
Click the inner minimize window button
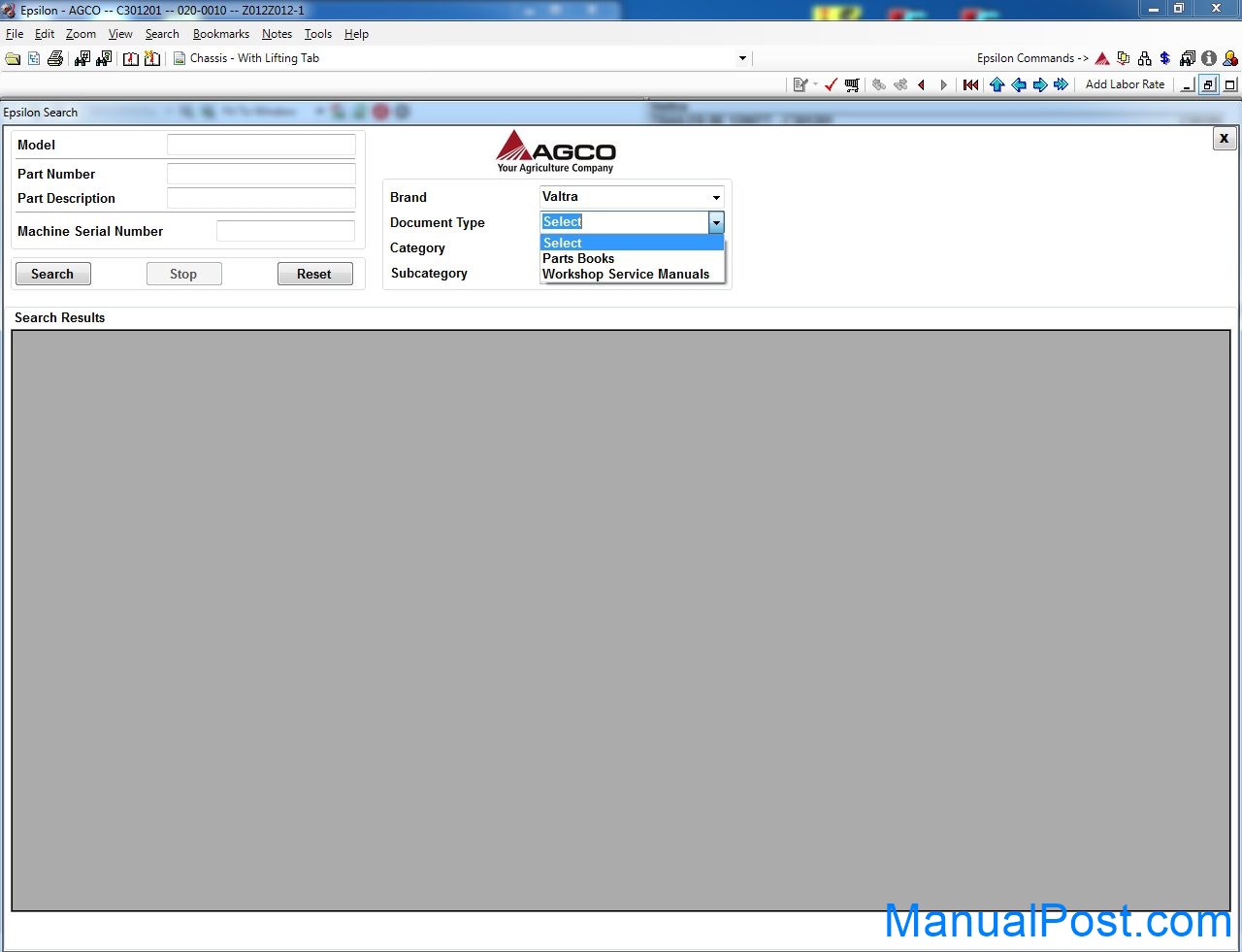pos(1188,84)
